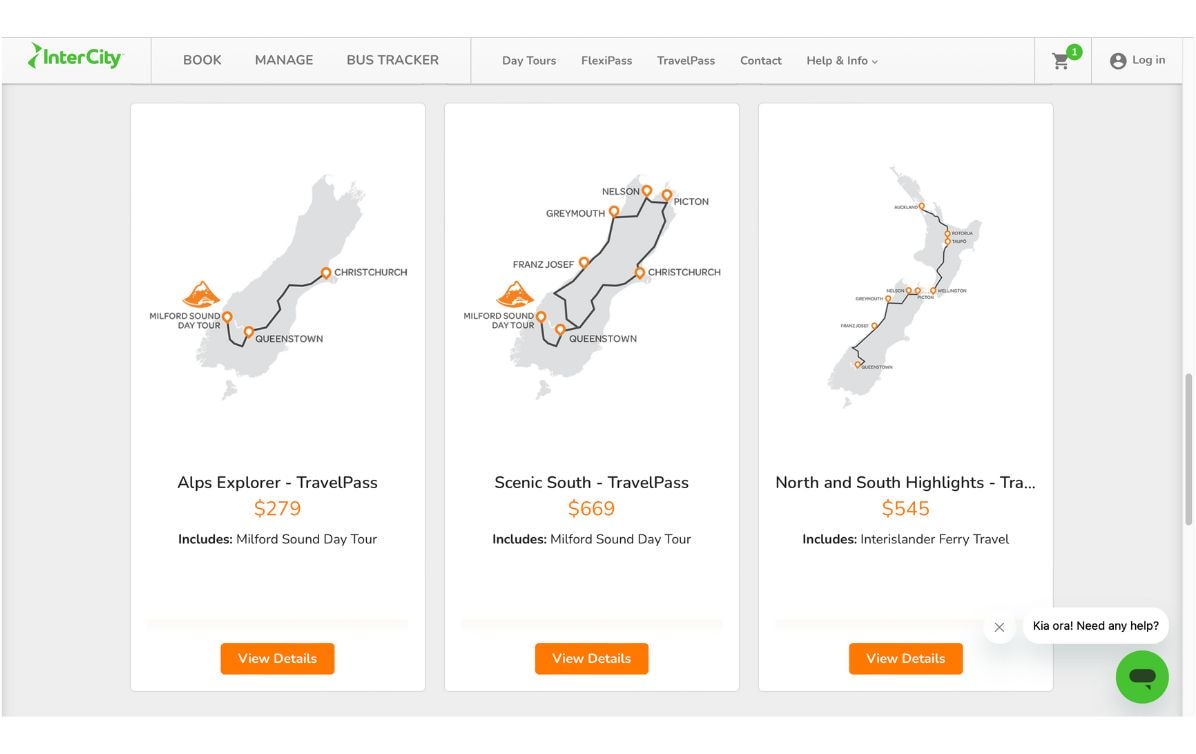
Task: Click the Christchurch pin on Alps Explorer map
Action: pyautogui.click(x=326, y=273)
